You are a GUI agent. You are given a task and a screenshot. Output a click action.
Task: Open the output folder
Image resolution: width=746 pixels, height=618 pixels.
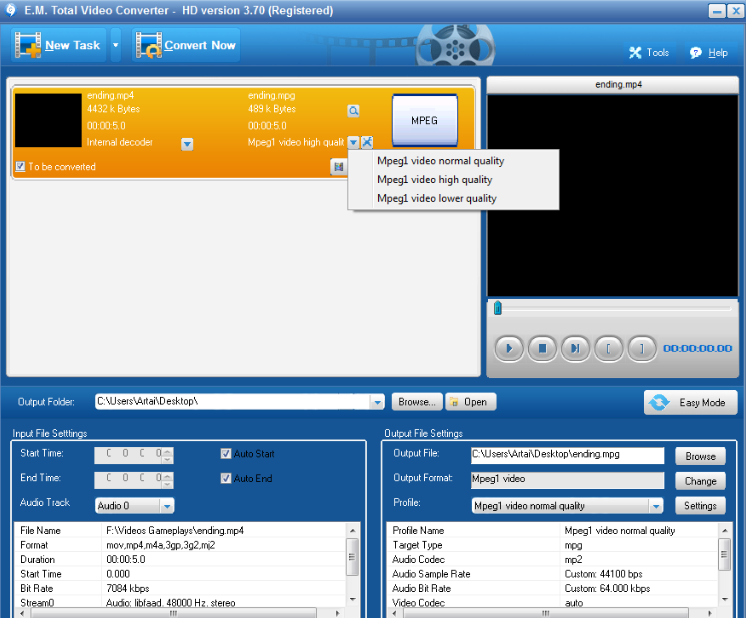pos(471,402)
